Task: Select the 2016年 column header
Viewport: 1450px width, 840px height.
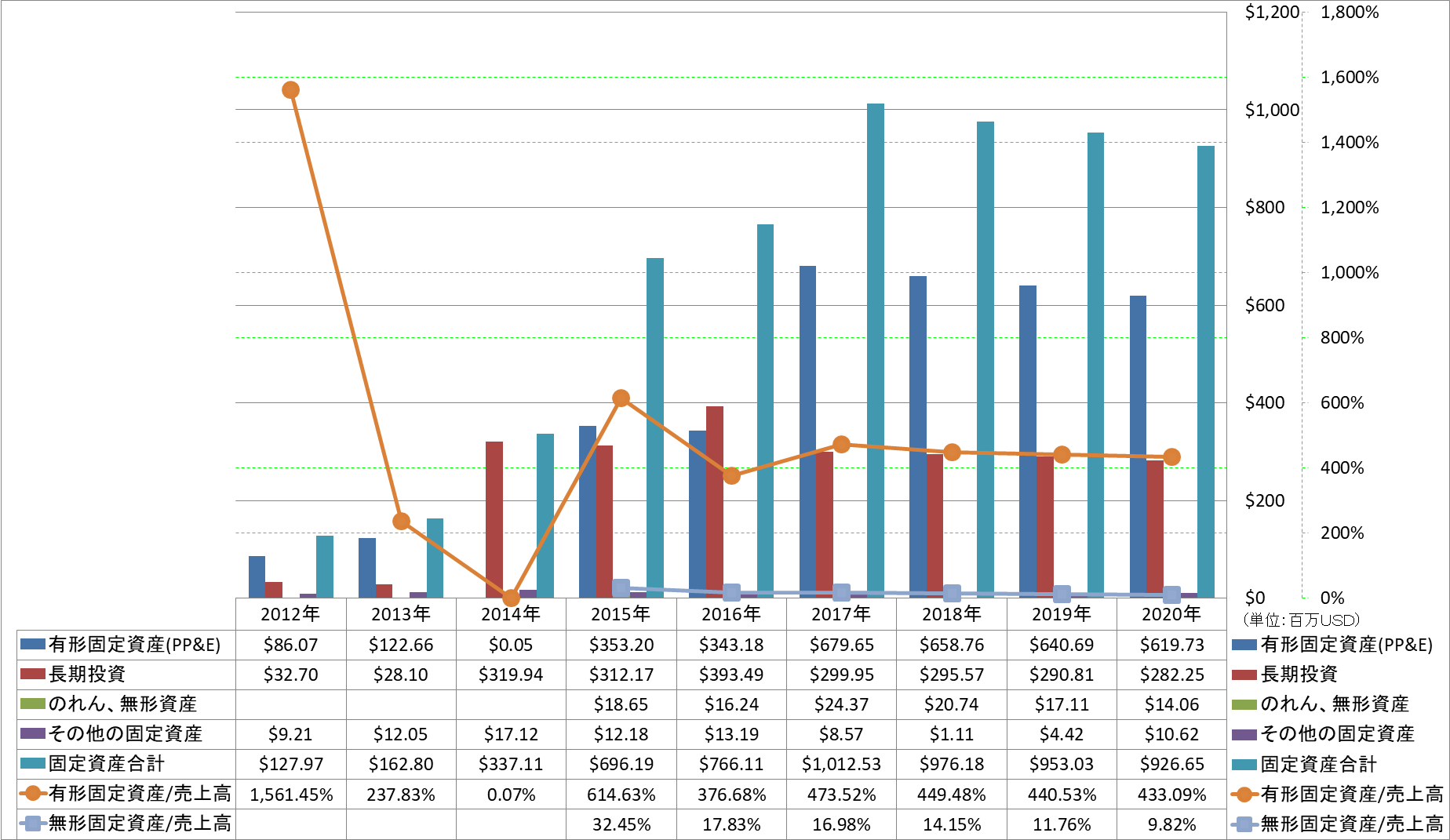Action: point(731,614)
